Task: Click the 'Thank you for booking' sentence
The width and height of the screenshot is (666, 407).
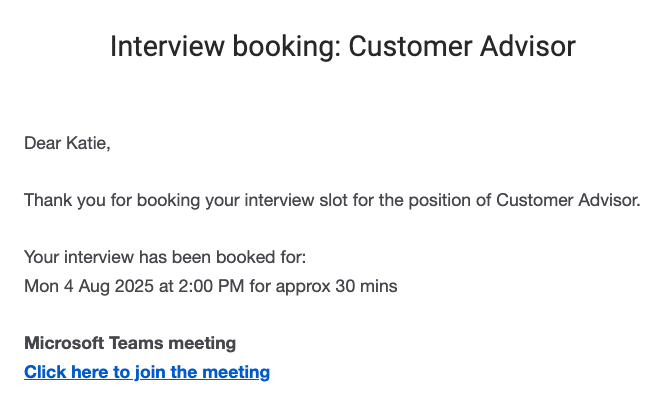Action: [332, 201]
